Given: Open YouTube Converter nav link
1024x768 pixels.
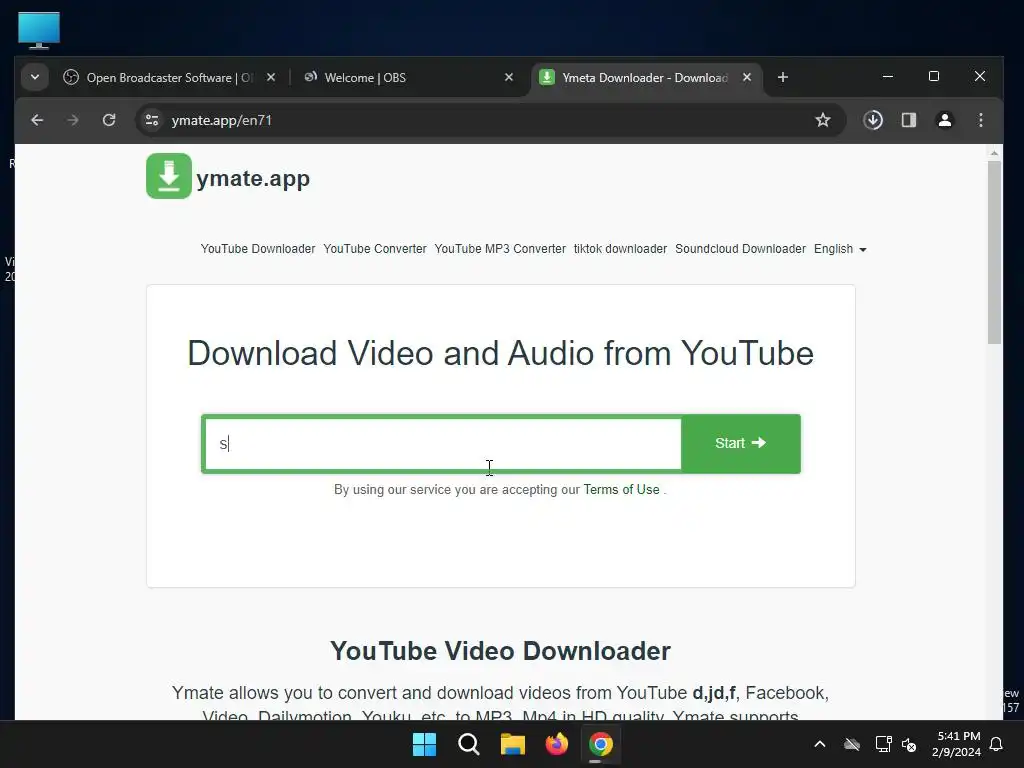Looking at the screenshot, I should (x=375, y=249).
